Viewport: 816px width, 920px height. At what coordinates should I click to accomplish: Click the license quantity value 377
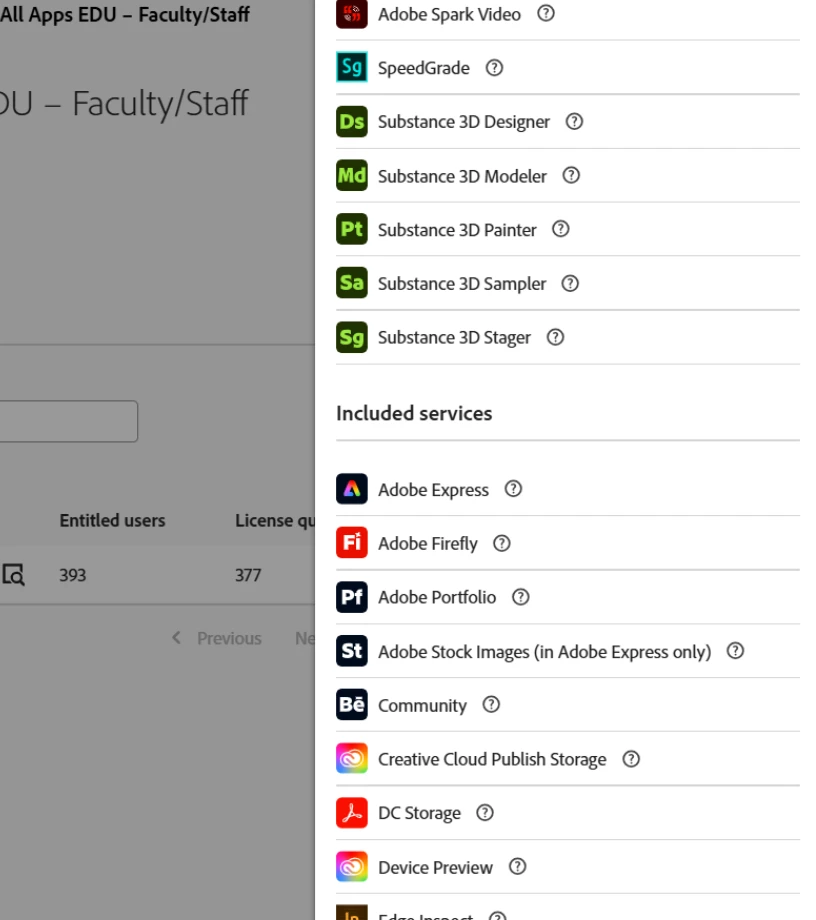[x=248, y=575]
